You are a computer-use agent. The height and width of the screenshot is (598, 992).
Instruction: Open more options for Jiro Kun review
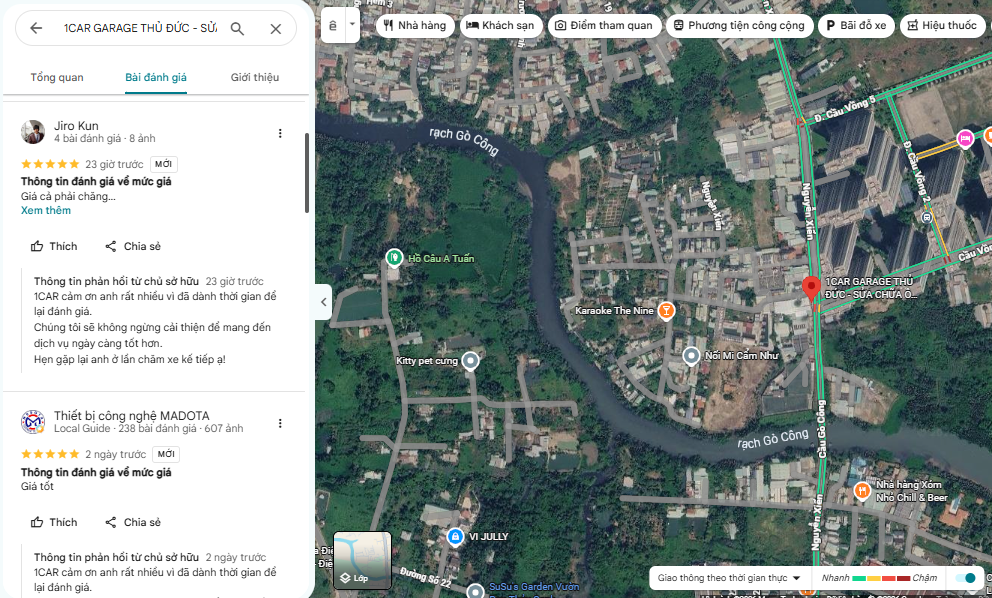tap(280, 133)
